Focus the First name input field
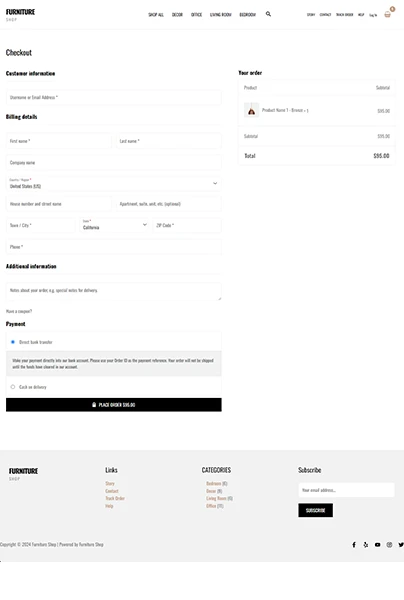Image resolution: width=404 pixels, height=600 pixels. coord(59,141)
